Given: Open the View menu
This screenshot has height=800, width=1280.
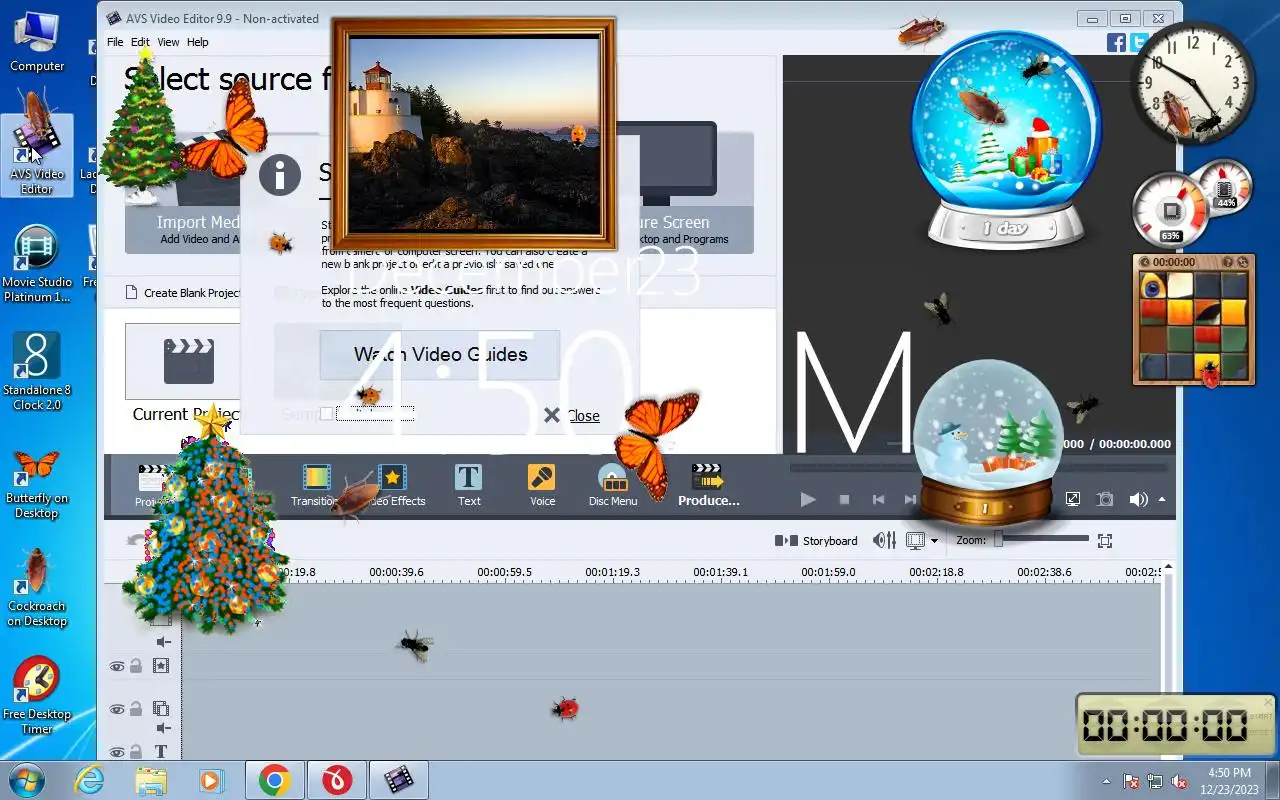Looking at the screenshot, I should [168, 42].
